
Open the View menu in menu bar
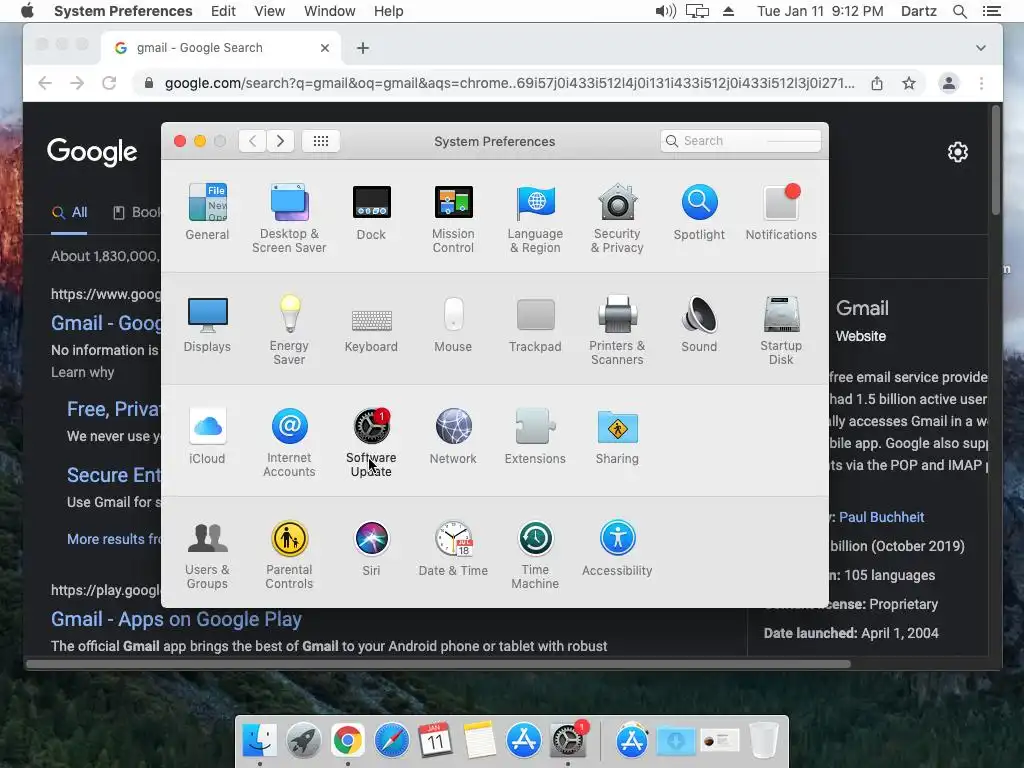pyautogui.click(x=270, y=11)
